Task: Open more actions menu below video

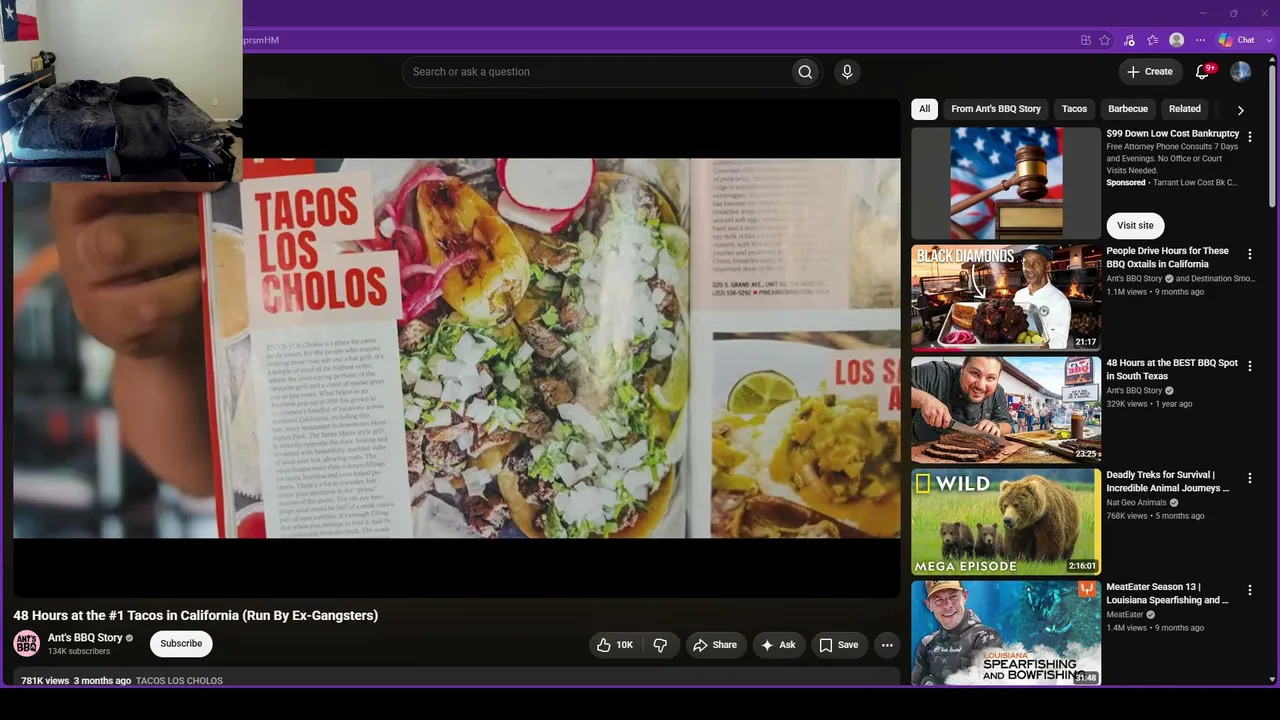Action: 887,645
